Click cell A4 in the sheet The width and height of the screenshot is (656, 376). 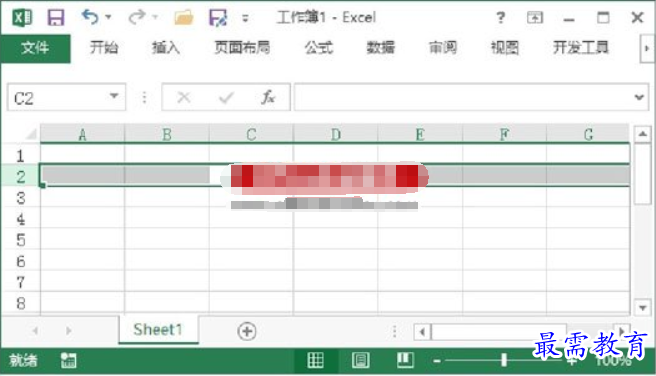(x=82, y=218)
